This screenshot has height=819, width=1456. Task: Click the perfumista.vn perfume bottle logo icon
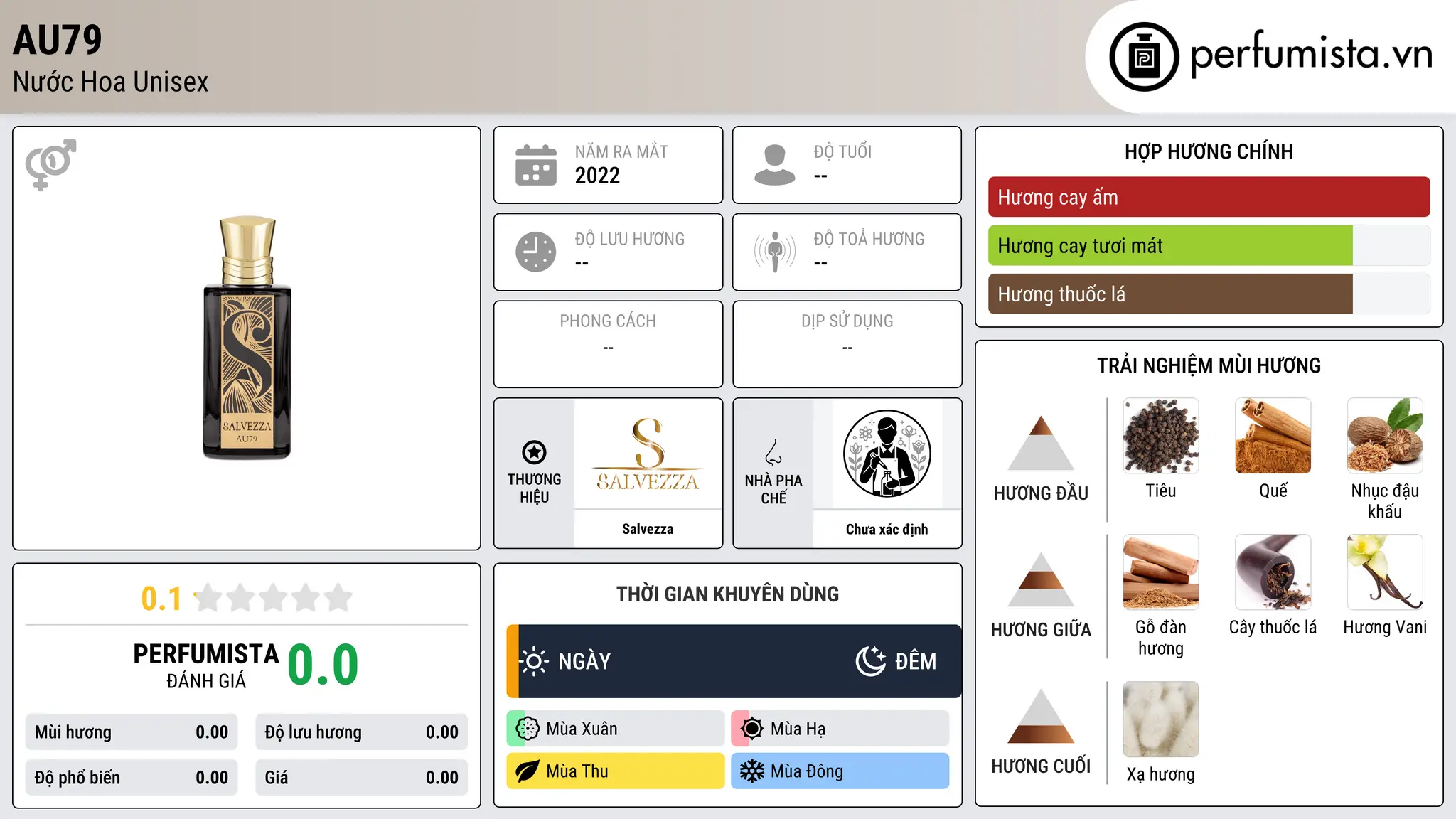click(1144, 57)
